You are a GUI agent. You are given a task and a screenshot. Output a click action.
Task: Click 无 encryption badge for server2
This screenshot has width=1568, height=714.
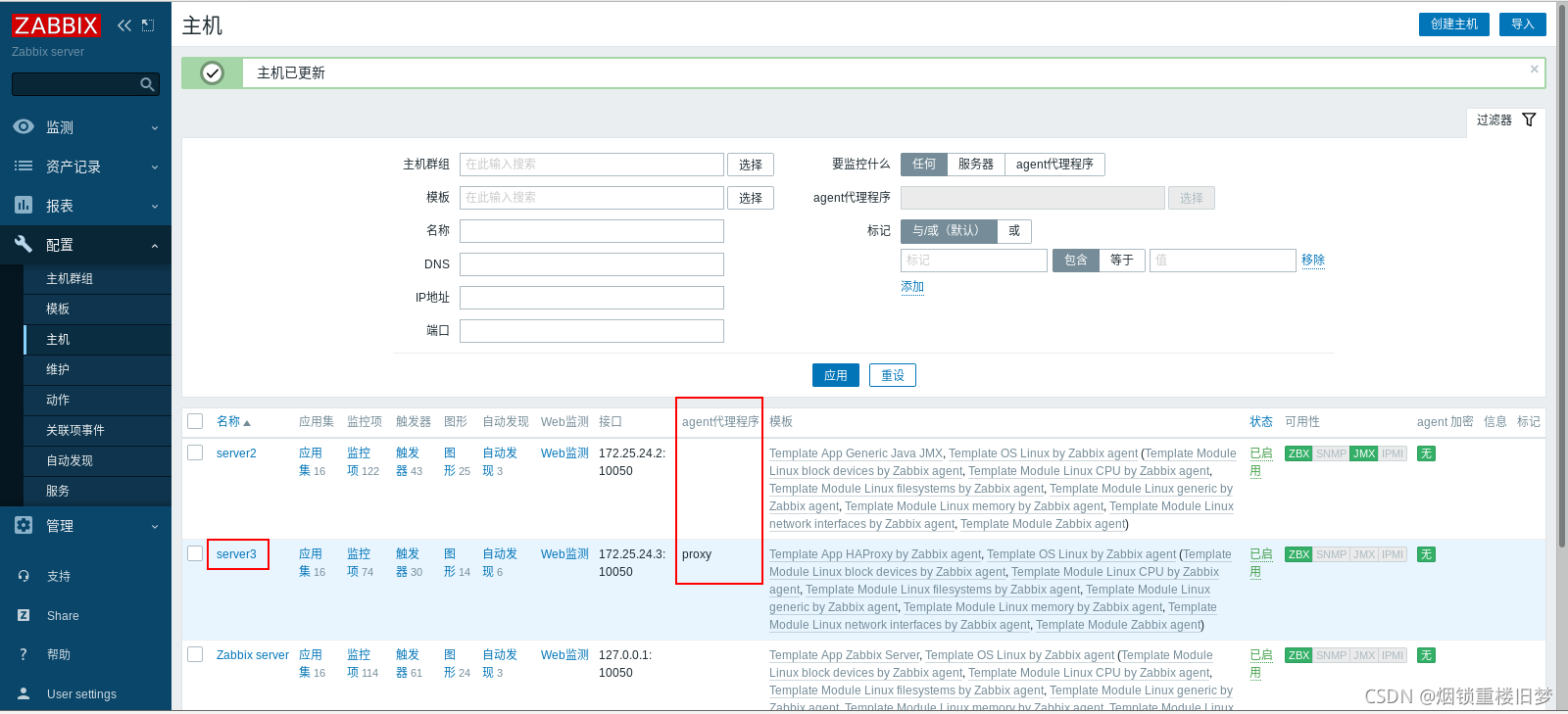coord(1426,453)
